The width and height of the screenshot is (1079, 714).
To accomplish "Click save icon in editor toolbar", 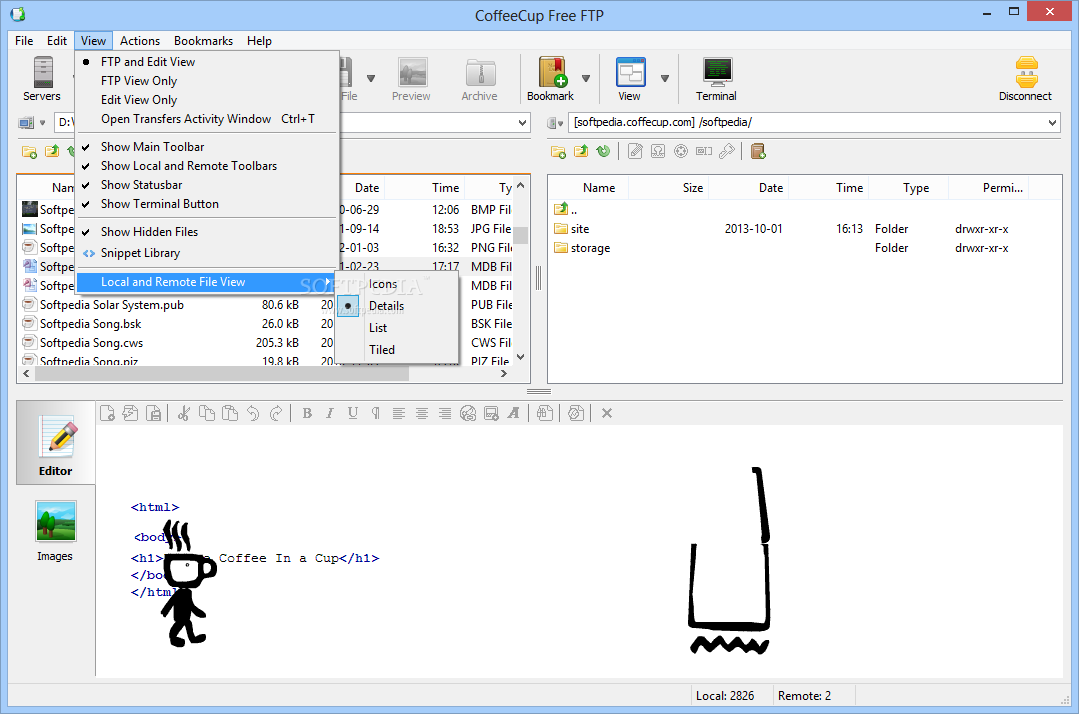I will tap(154, 413).
